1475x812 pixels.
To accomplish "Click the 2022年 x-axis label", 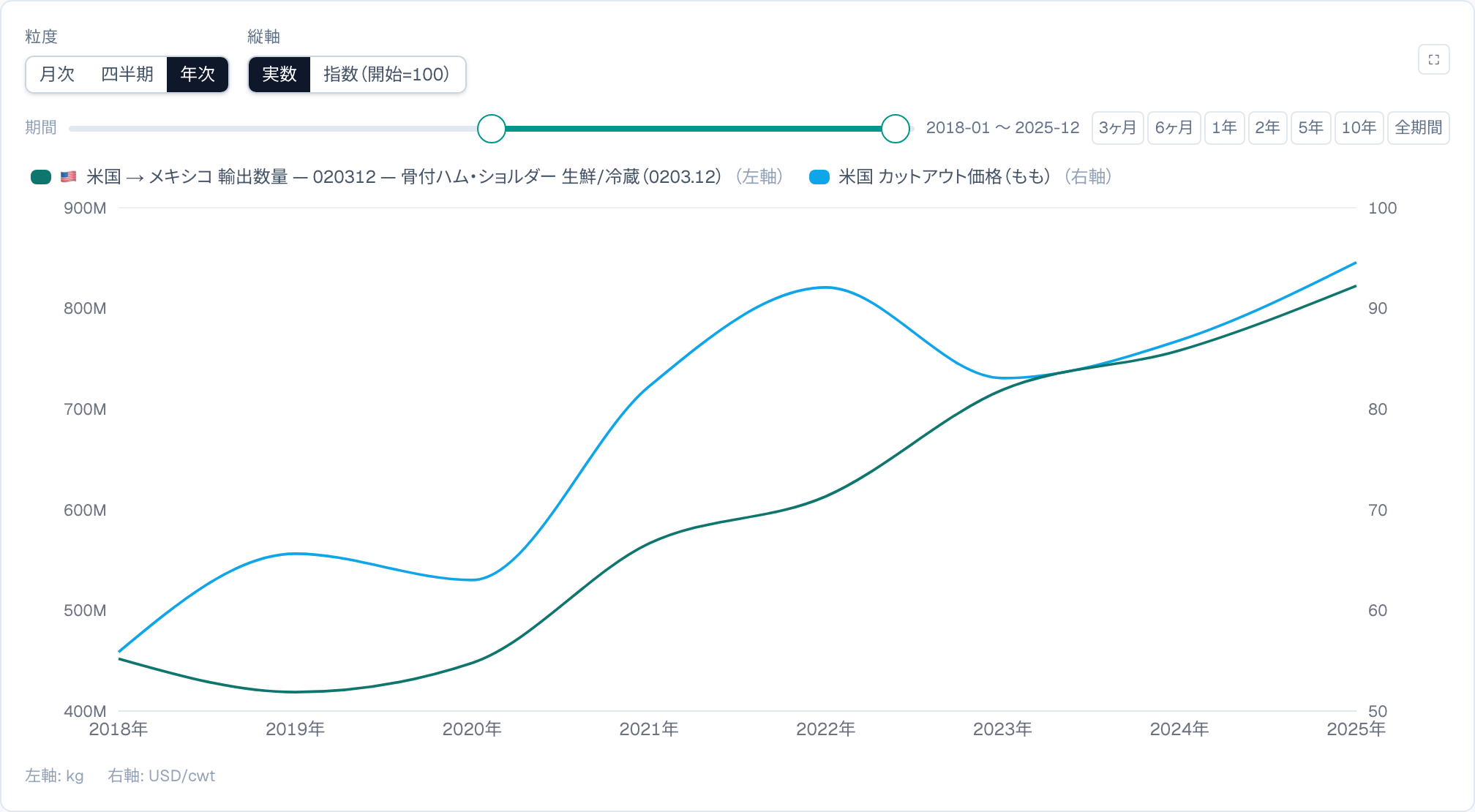I will (825, 729).
